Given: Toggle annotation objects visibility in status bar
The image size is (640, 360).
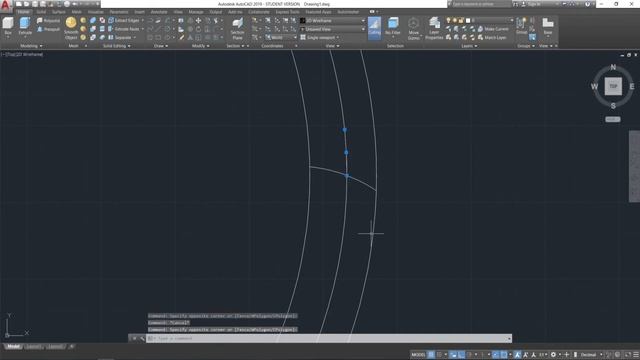Looking at the screenshot, I should point(518,355).
